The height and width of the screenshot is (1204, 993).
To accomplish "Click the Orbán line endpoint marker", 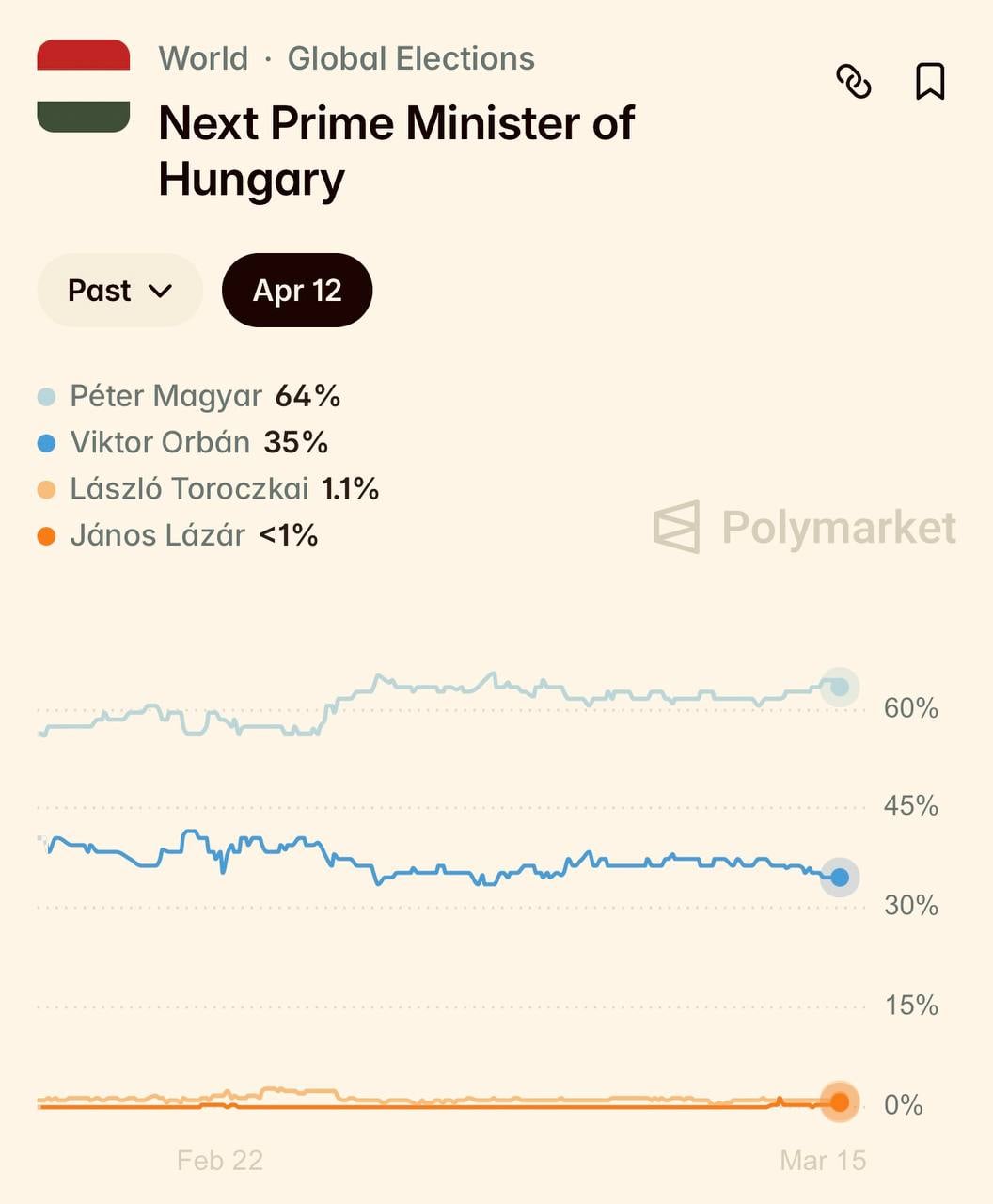I will pyautogui.click(x=840, y=878).
